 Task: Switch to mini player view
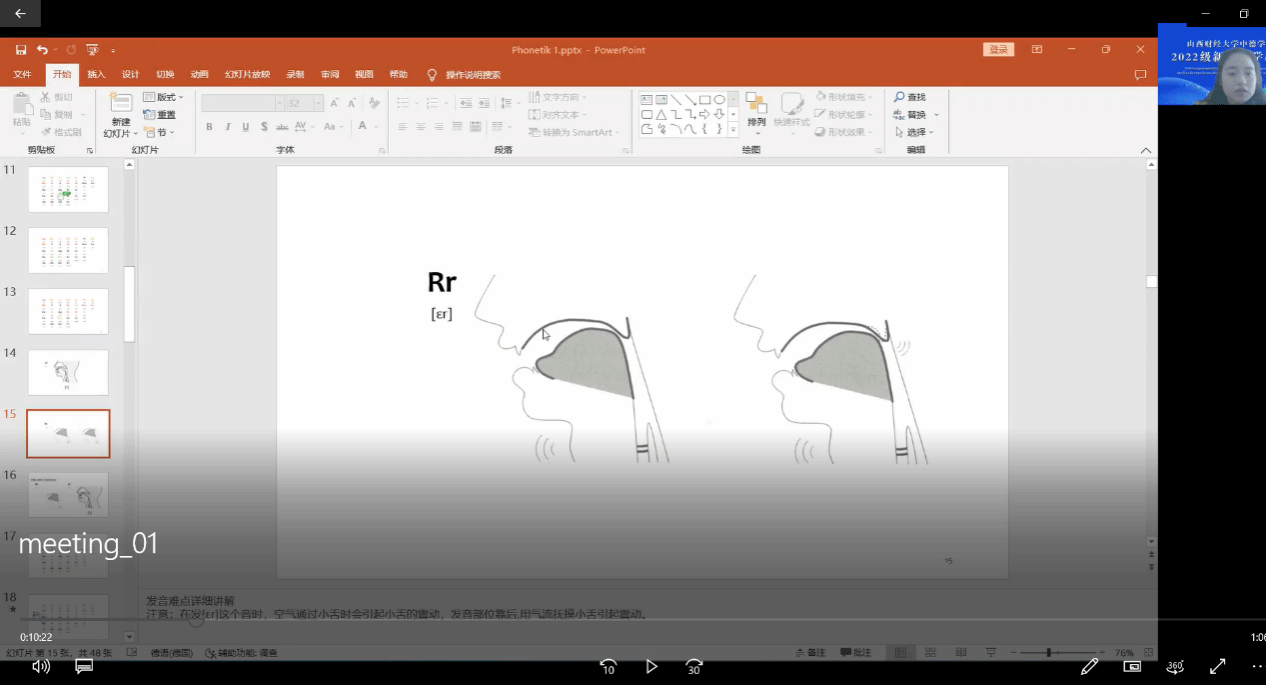tap(1132, 666)
